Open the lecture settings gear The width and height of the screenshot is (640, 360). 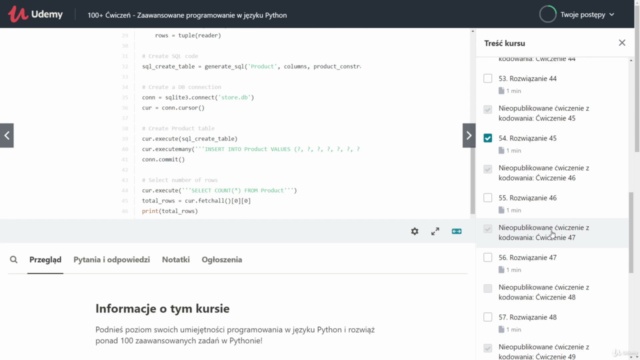(x=414, y=231)
